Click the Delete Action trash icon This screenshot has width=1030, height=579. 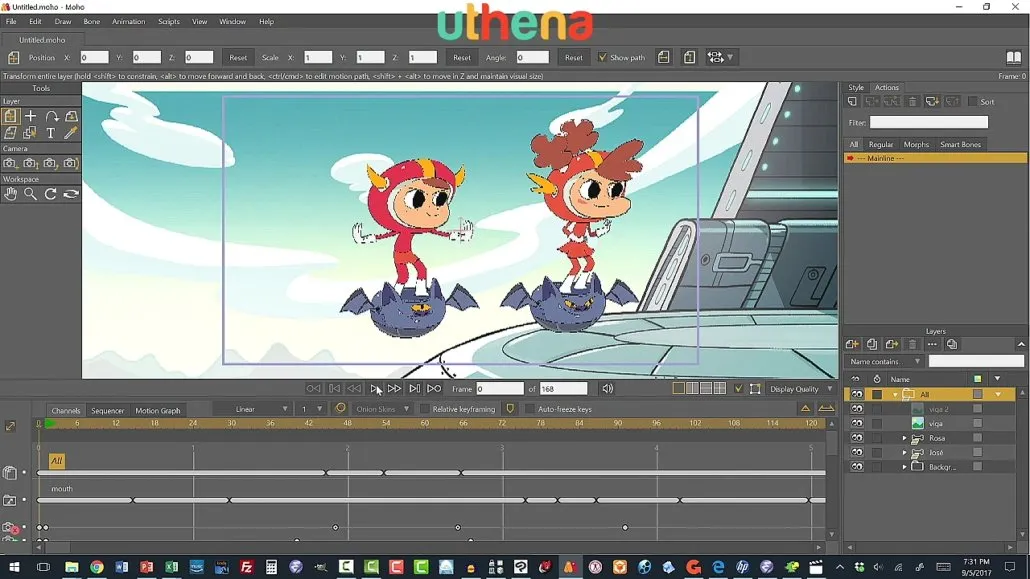tap(912, 102)
